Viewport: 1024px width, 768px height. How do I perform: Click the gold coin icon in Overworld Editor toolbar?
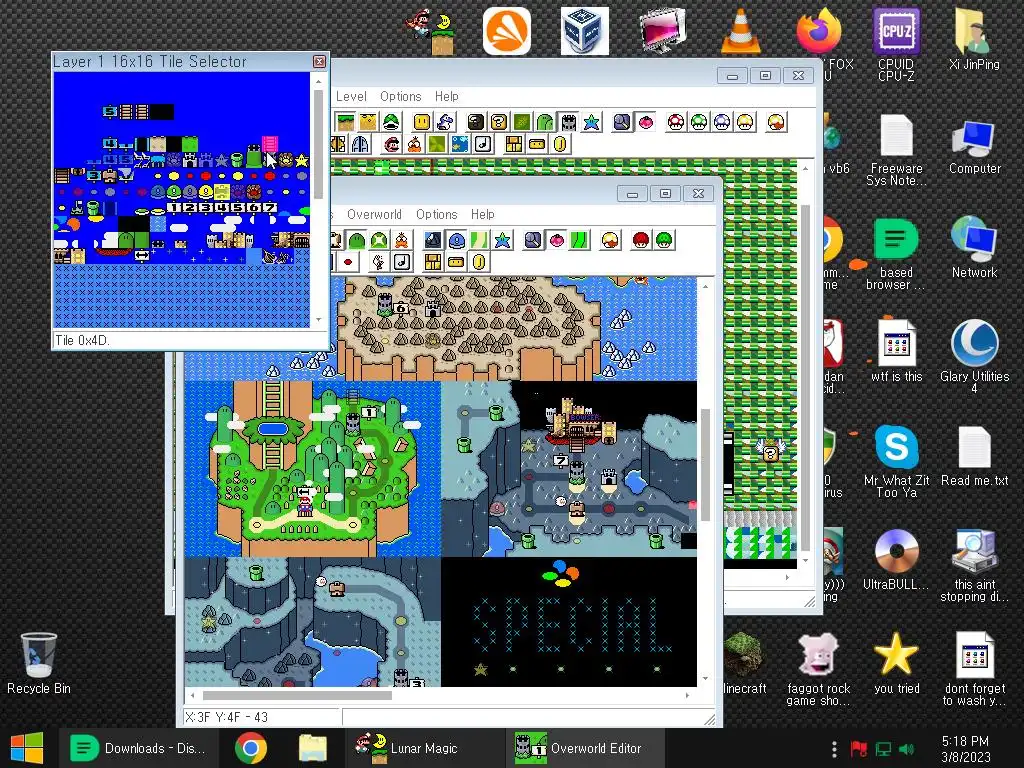(x=479, y=262)
